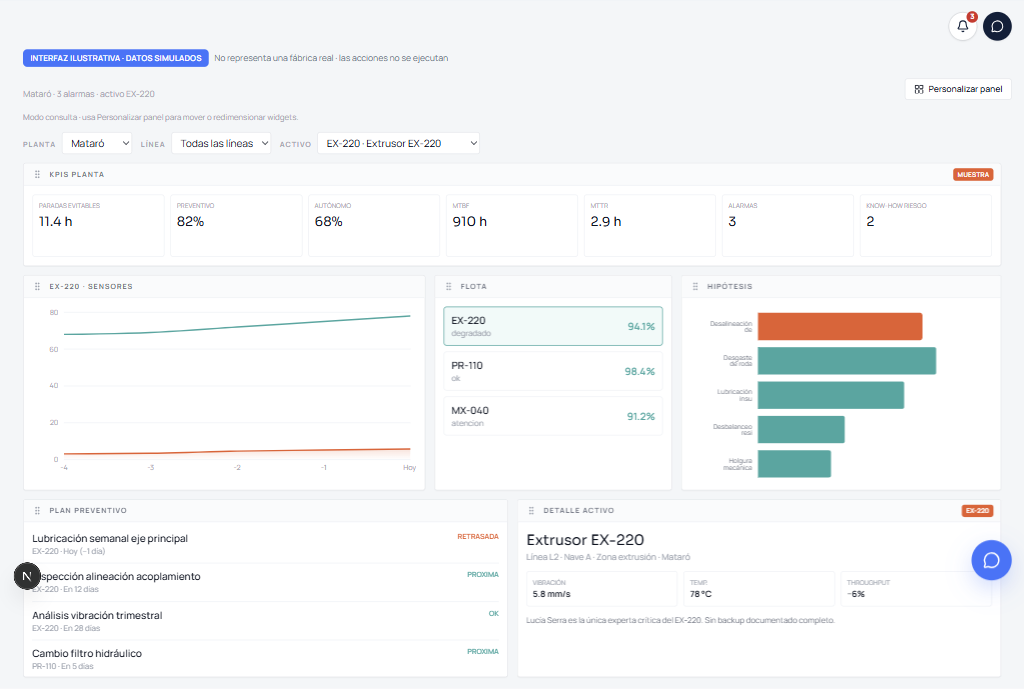
Task: Grab the Flota widget drag handle
Action: click(449, 287)
